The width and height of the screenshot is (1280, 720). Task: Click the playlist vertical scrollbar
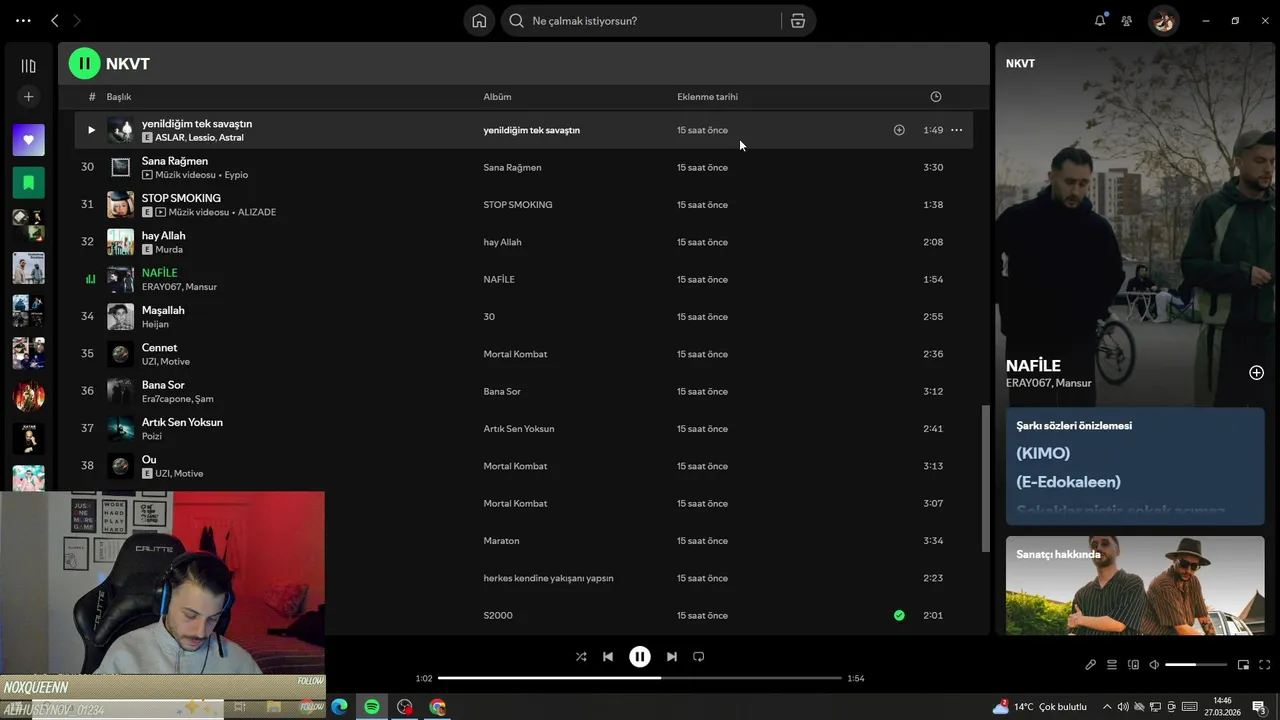click(985, 479)
